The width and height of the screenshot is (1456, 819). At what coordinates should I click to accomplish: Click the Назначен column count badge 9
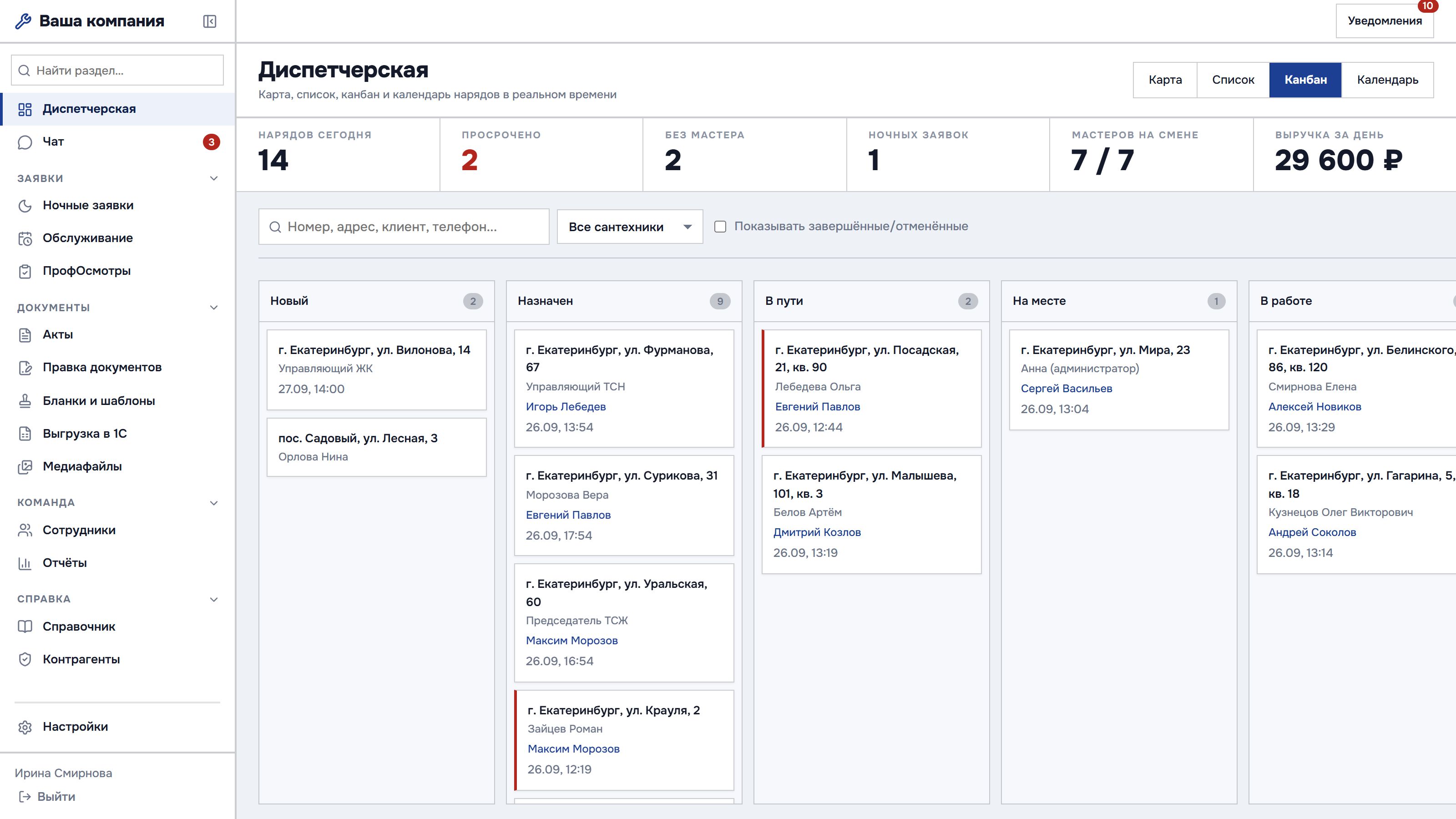[719, 301]
